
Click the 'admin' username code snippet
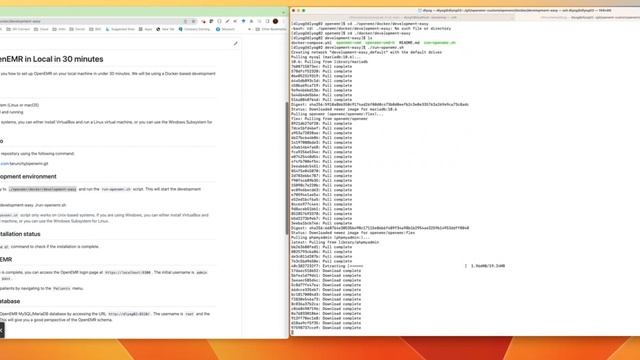click(202, 272)
